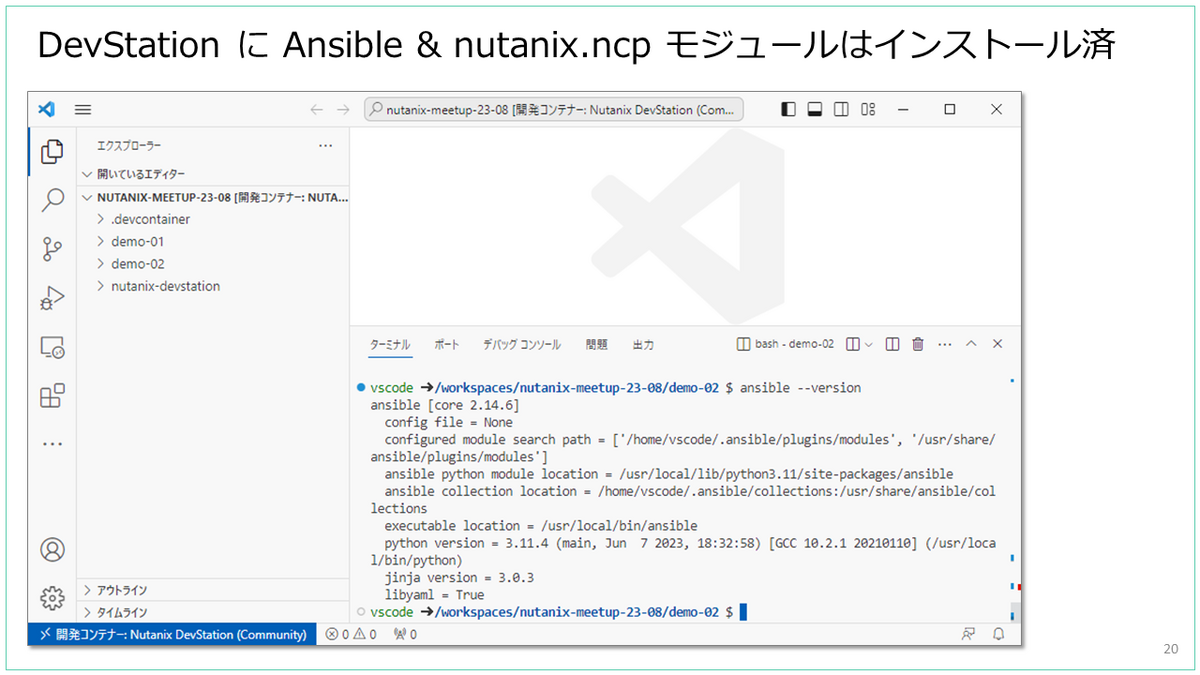Expand the demo-01 folder
This screenshot has height=675, width=1200.
212,241
